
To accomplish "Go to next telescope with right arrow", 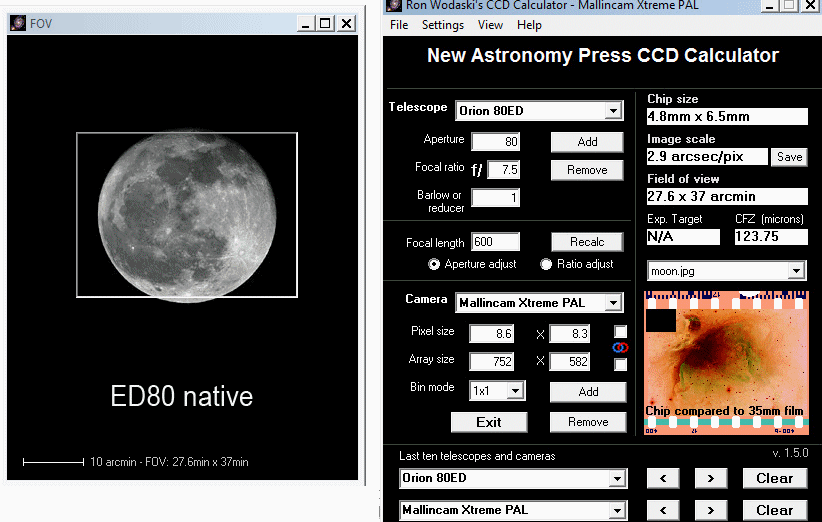I will (710, 478).
